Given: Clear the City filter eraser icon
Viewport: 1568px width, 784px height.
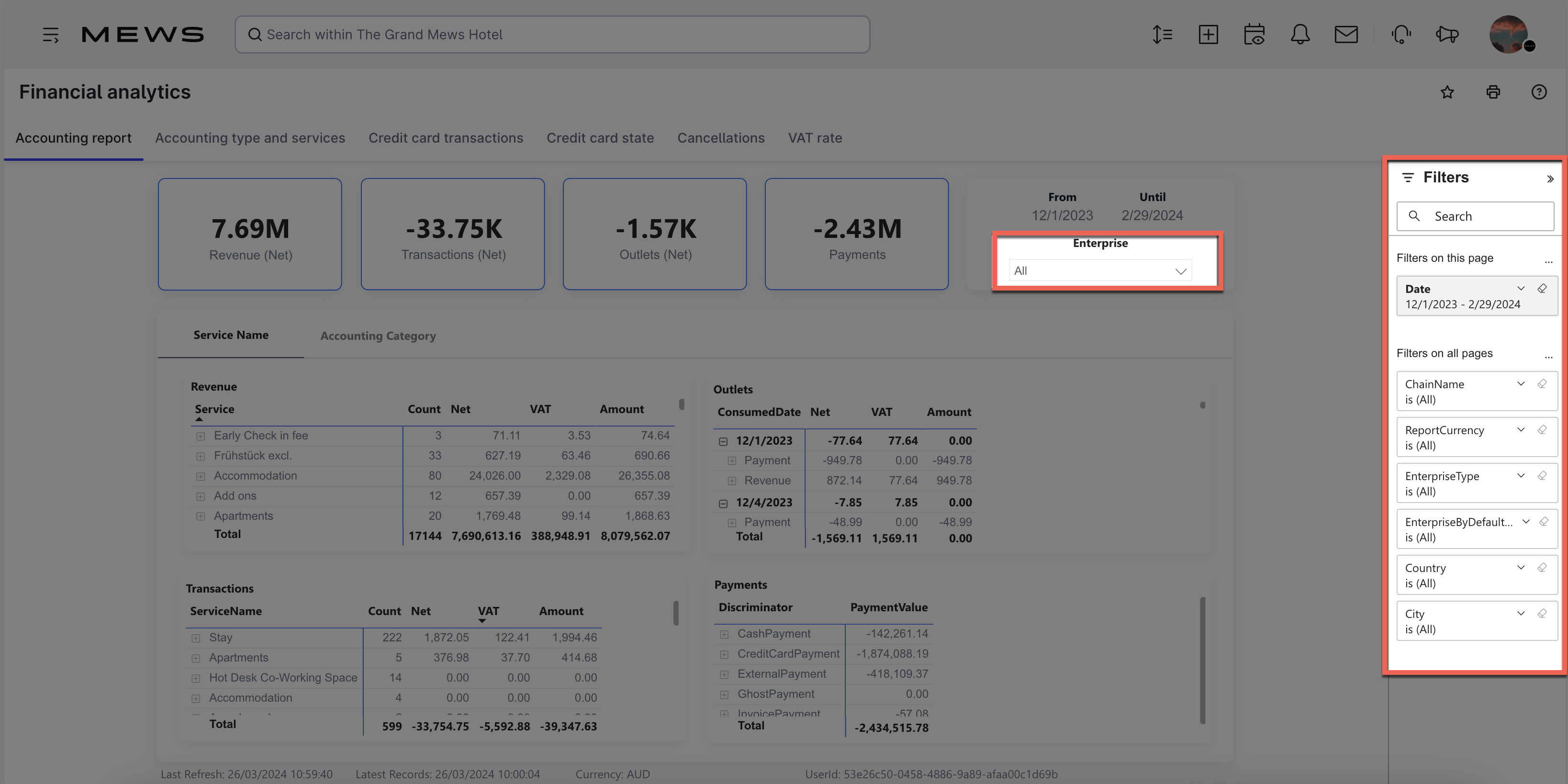Looking at the screenshot, I should point(1542,614).
